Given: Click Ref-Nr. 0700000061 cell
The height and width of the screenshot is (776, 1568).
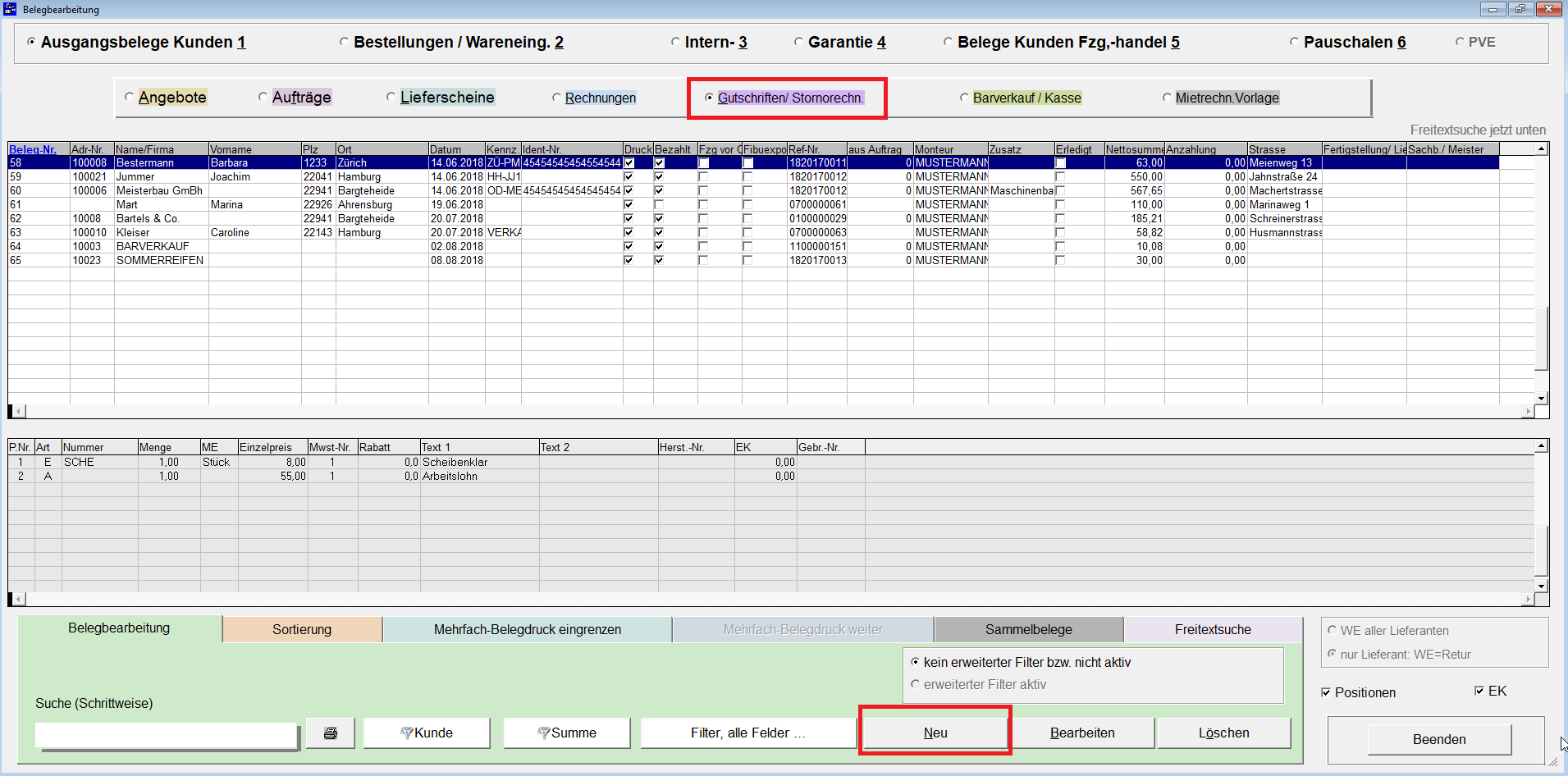Looking at the screenshot, I should (817, 204).
